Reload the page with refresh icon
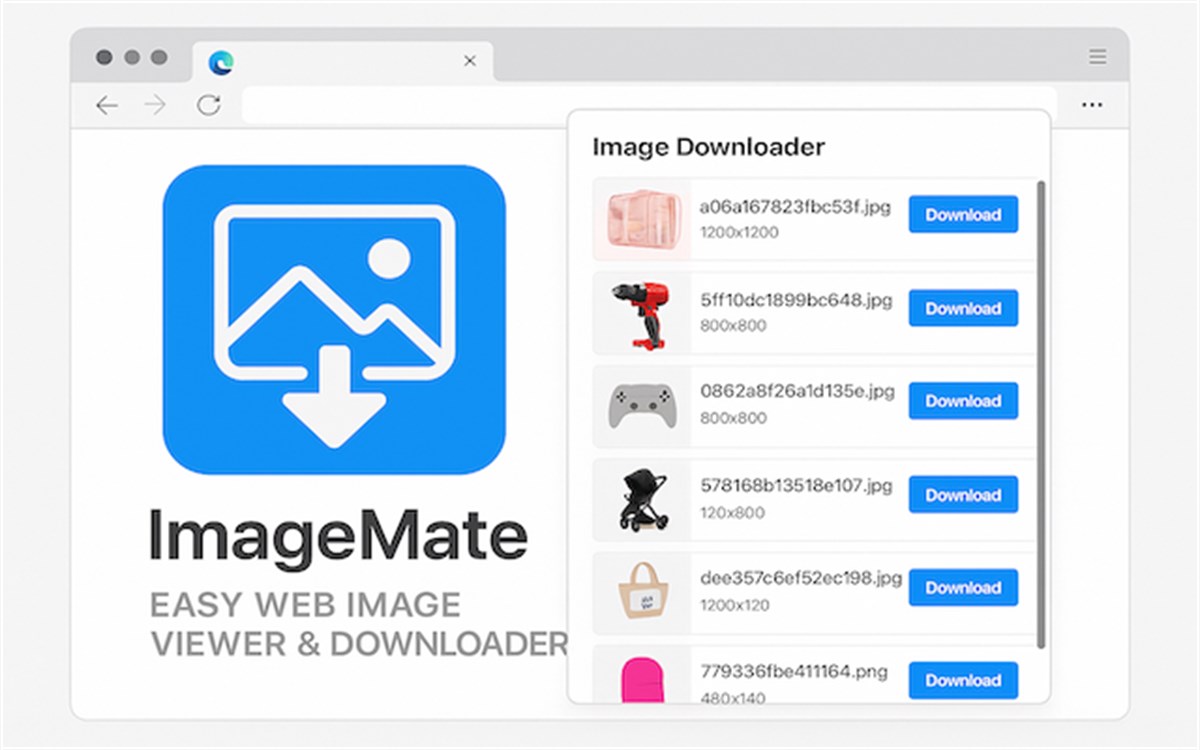This screenshot has width=1200, height=750. 208,105
